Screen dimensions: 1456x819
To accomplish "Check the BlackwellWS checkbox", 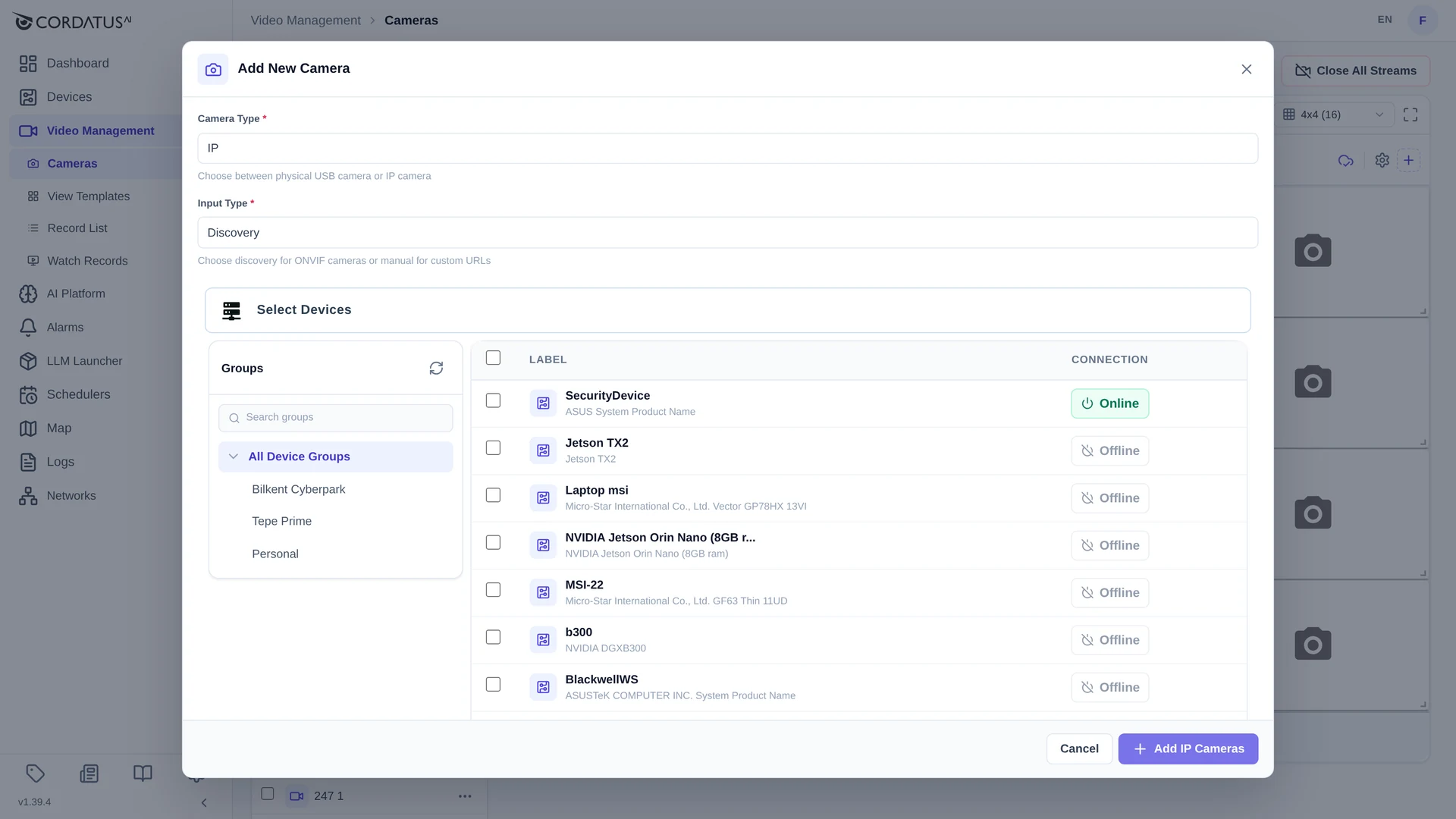I will (493, 684).
